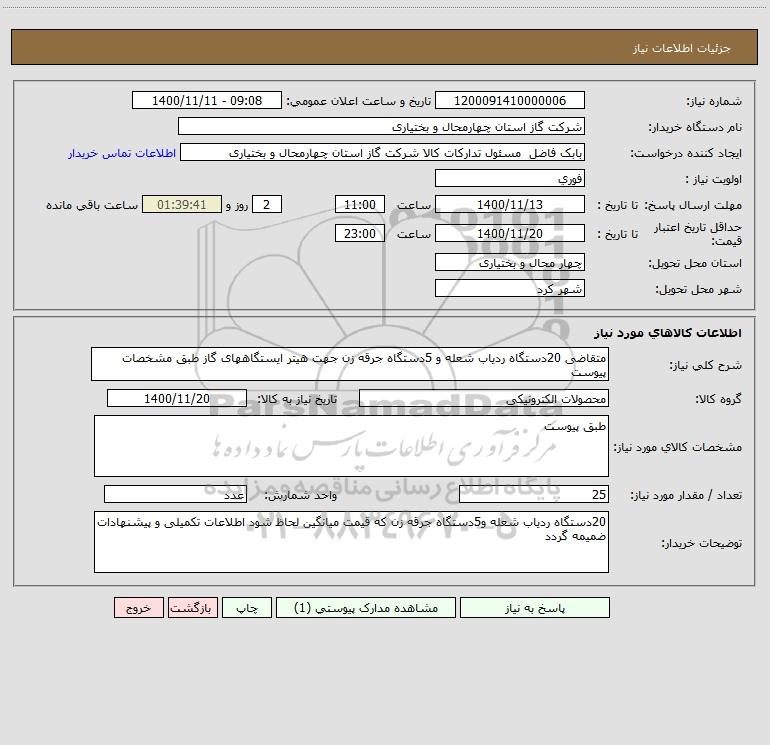Click the خروج exit button

pos(138,607)
